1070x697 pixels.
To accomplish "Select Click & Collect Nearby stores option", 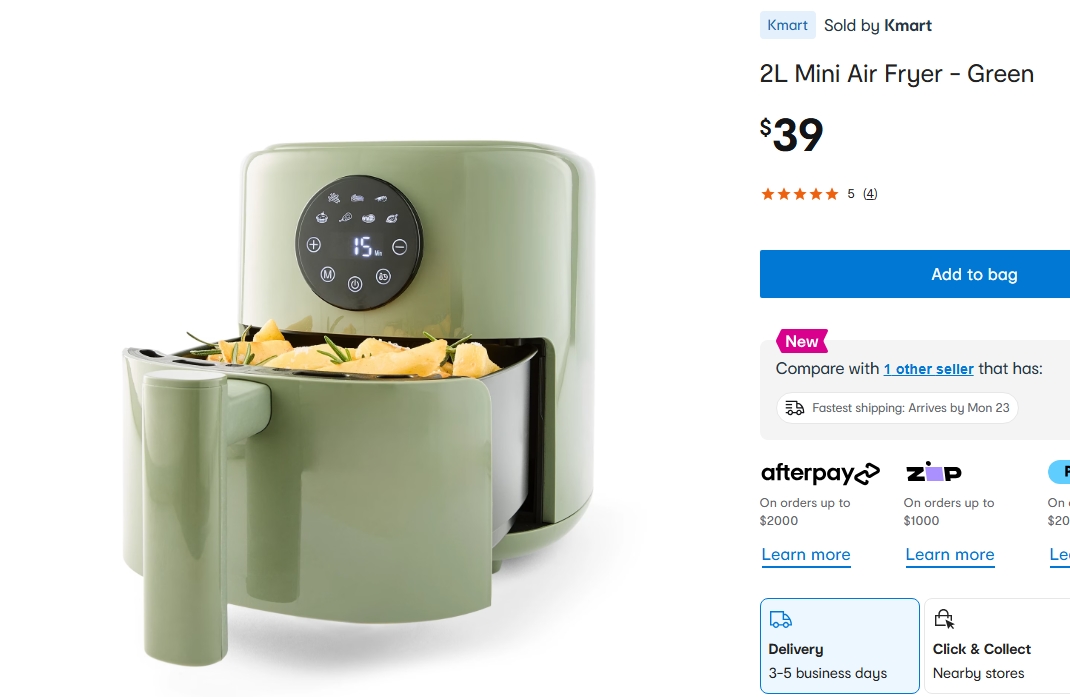I will coord(997,646).
